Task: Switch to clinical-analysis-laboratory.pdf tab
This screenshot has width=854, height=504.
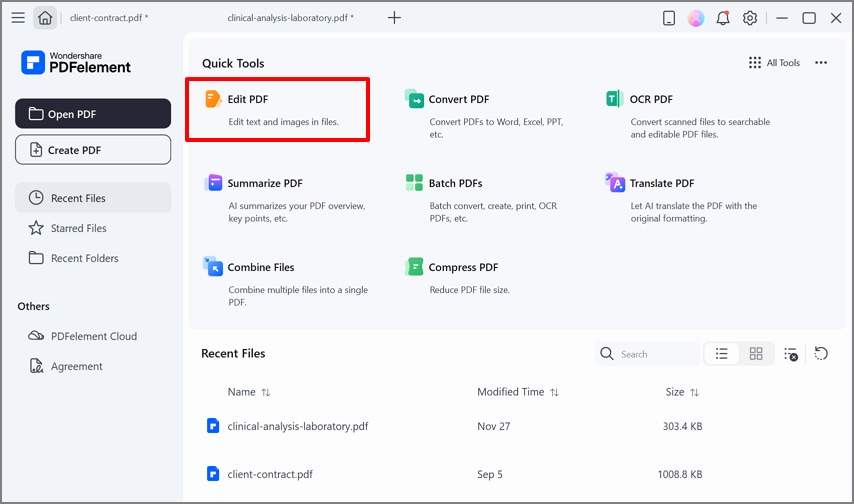Action: click(290, 18)
